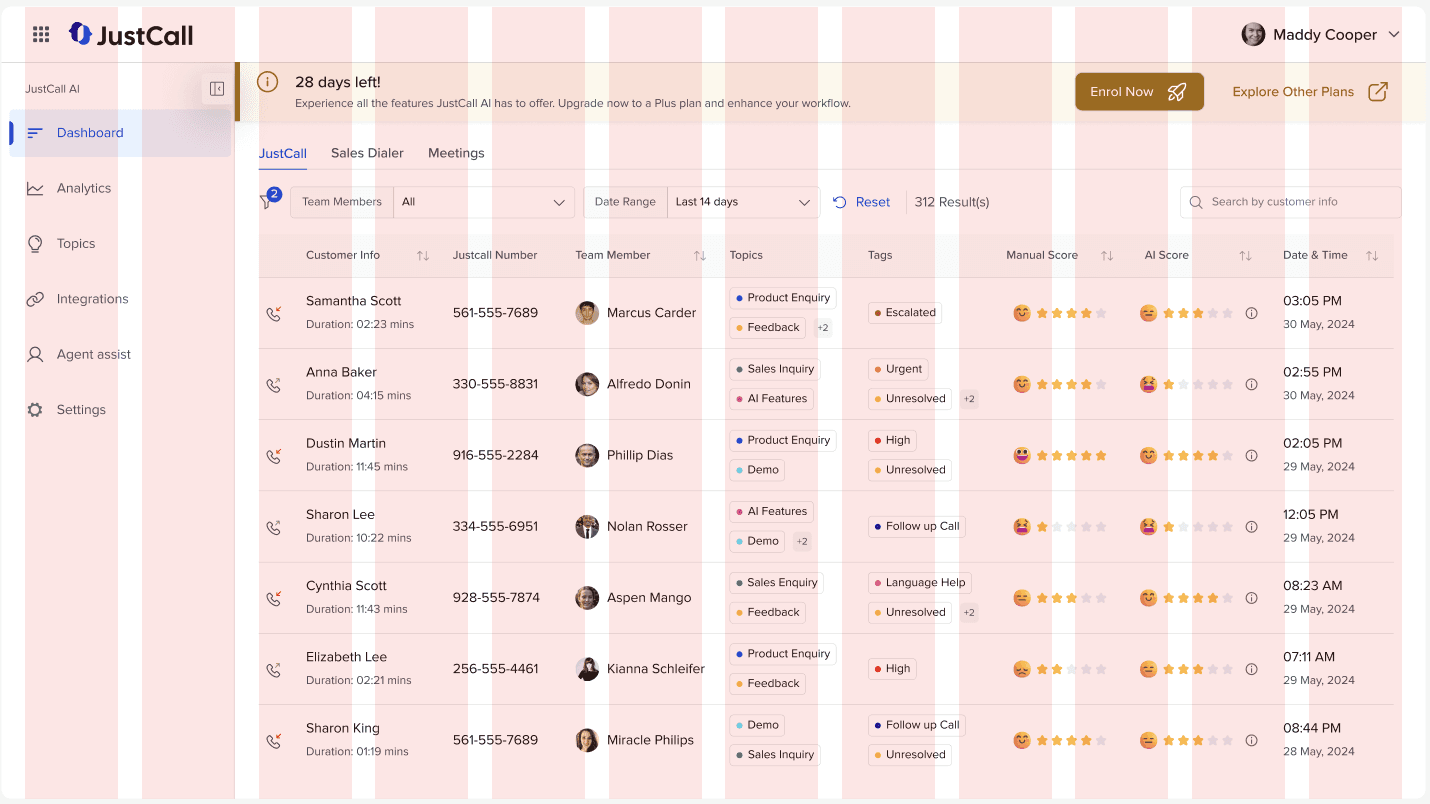Image resolution: width=1430 pixels, height=804 pixels.
Task: Click the call icon beside Cynthia Scott
Action: click(274, 598)
